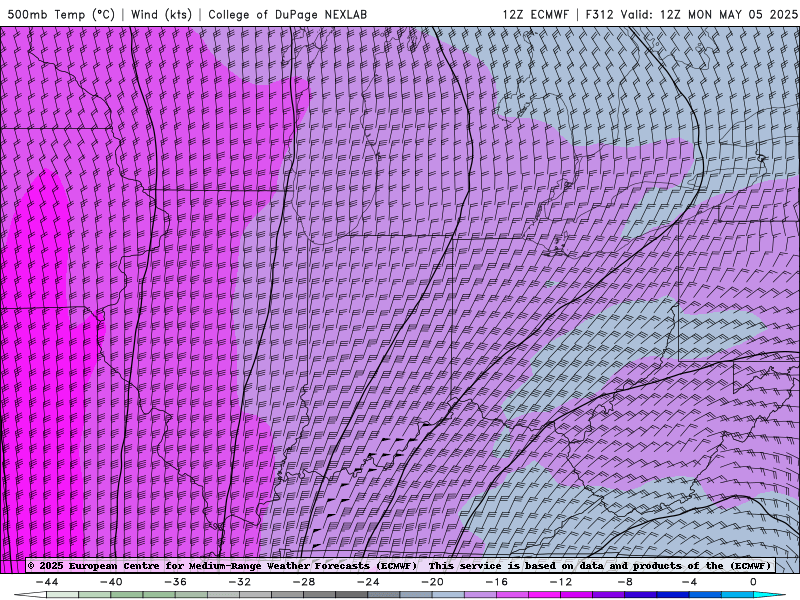Click the ECMWF copyright notice banner
This screenshot has width=800, height=600.
point(399,566)
